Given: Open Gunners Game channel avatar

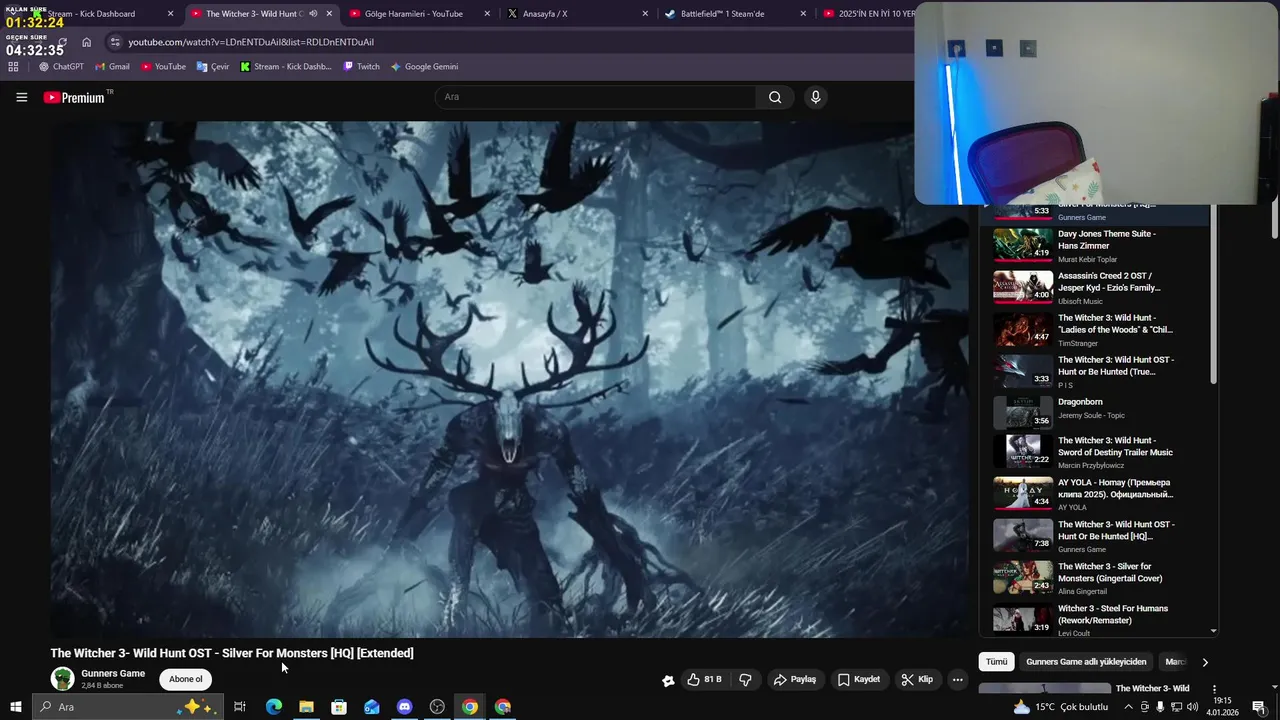Looking at the screenshot, I should tap(63, 679).
